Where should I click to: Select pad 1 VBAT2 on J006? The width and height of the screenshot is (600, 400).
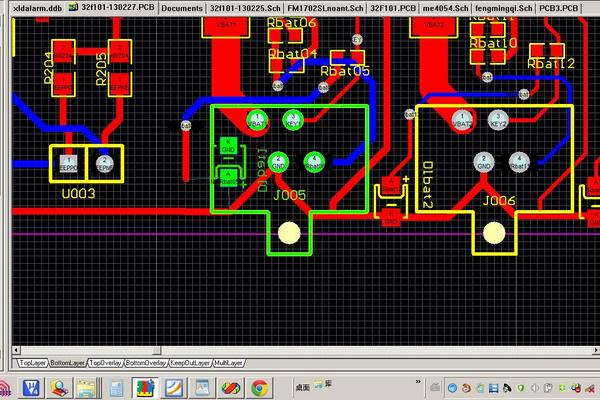pyautogui.click(x=462, y=120)
